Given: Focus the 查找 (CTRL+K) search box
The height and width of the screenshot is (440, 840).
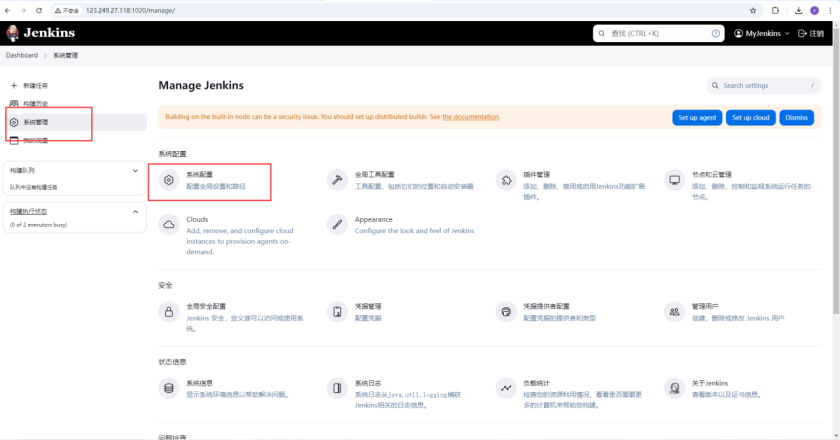Looking at the screenshot, I should click(658, 33).
